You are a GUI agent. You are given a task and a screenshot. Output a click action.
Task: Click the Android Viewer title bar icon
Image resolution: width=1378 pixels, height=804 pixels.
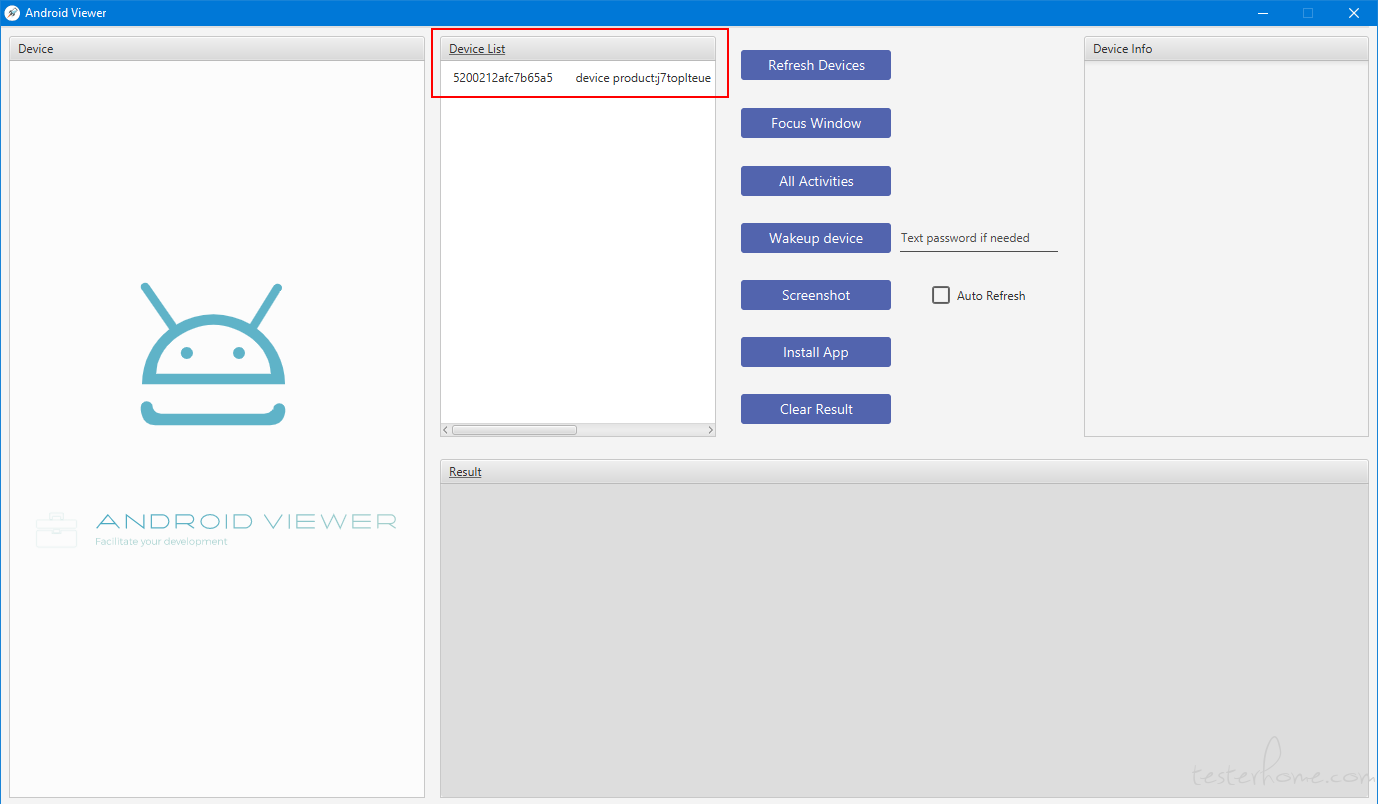pyautogui.click(x=12, y=13)
